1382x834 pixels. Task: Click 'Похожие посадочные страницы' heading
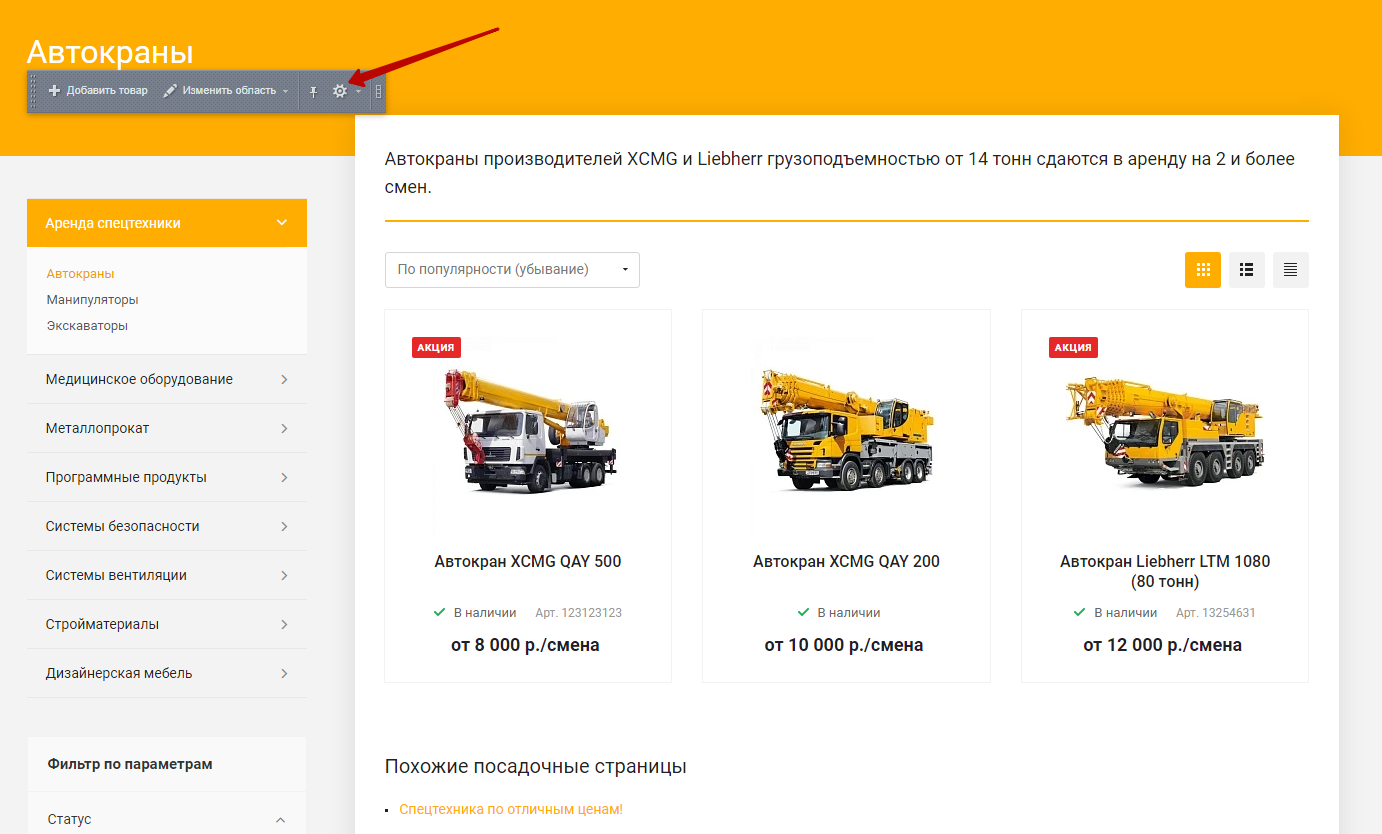535,767
